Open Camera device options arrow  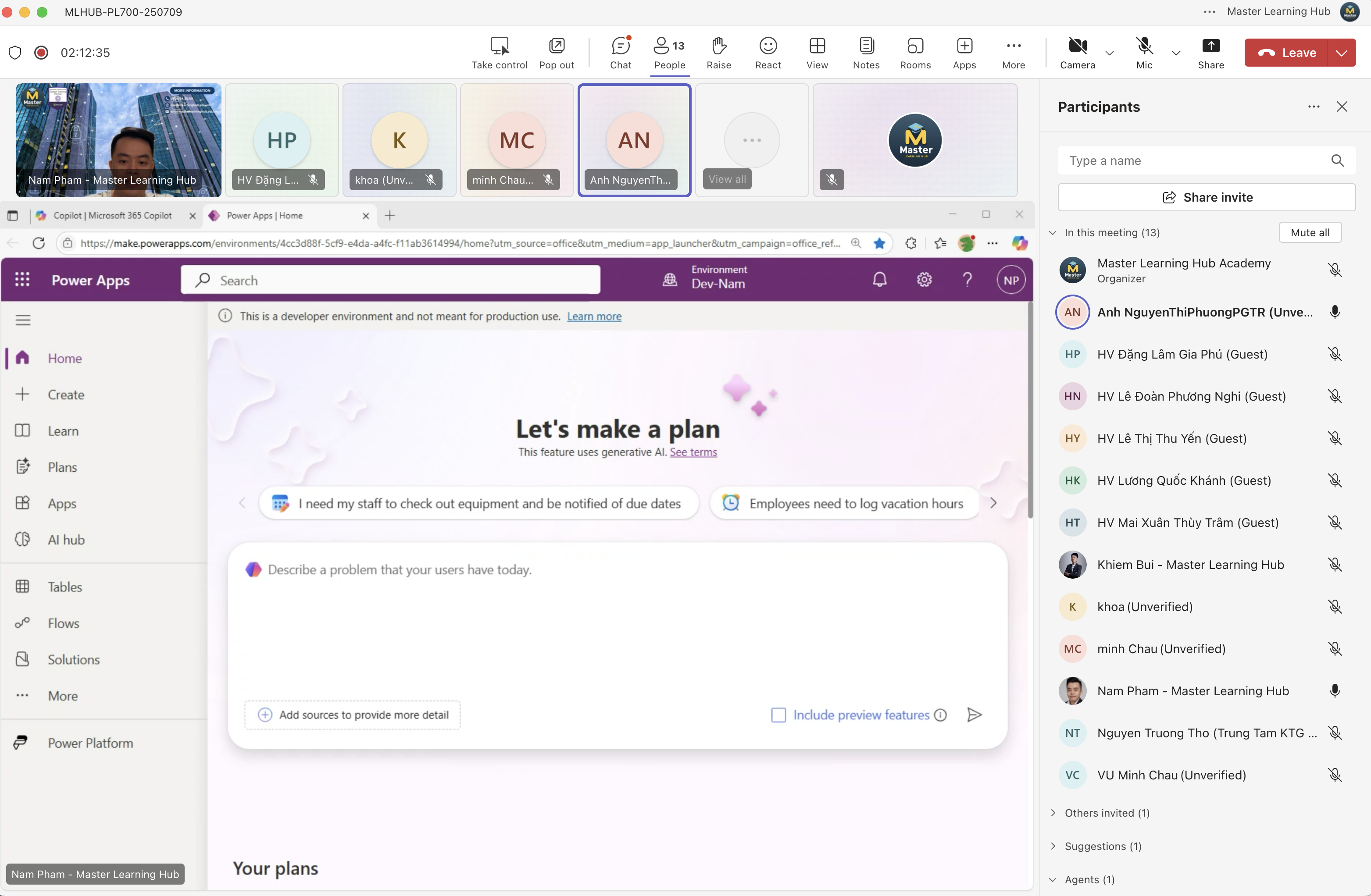[x=1110, y=53]
